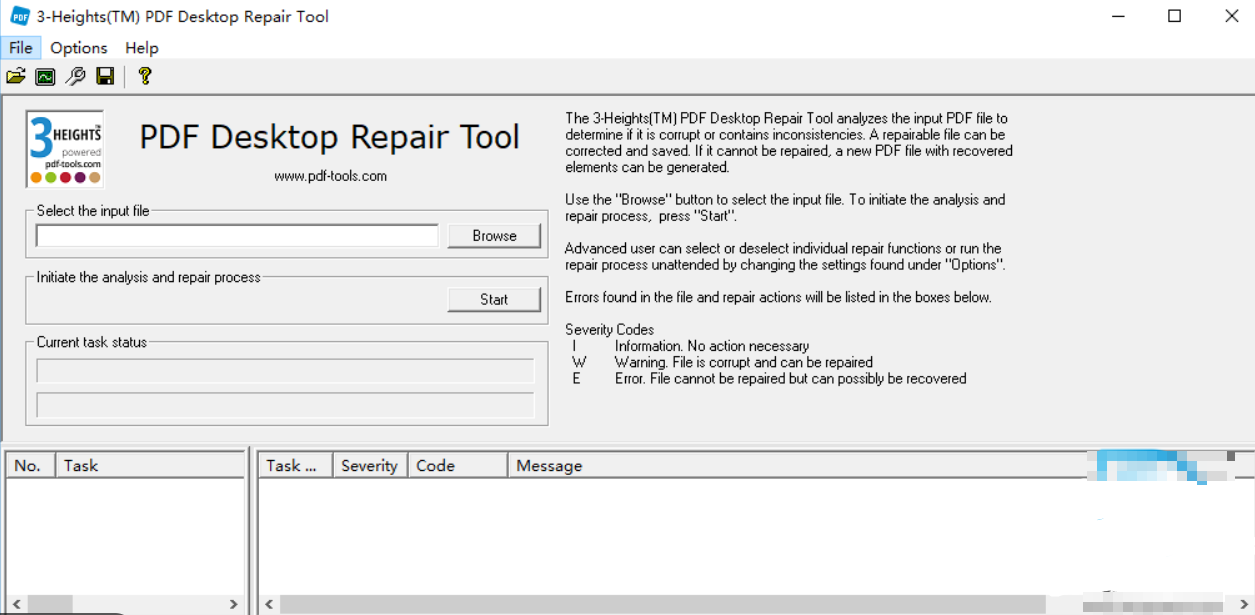Click left arrow of task list scrollbar
This screenshot has width=1255, height=615.
tap(16, 604)
